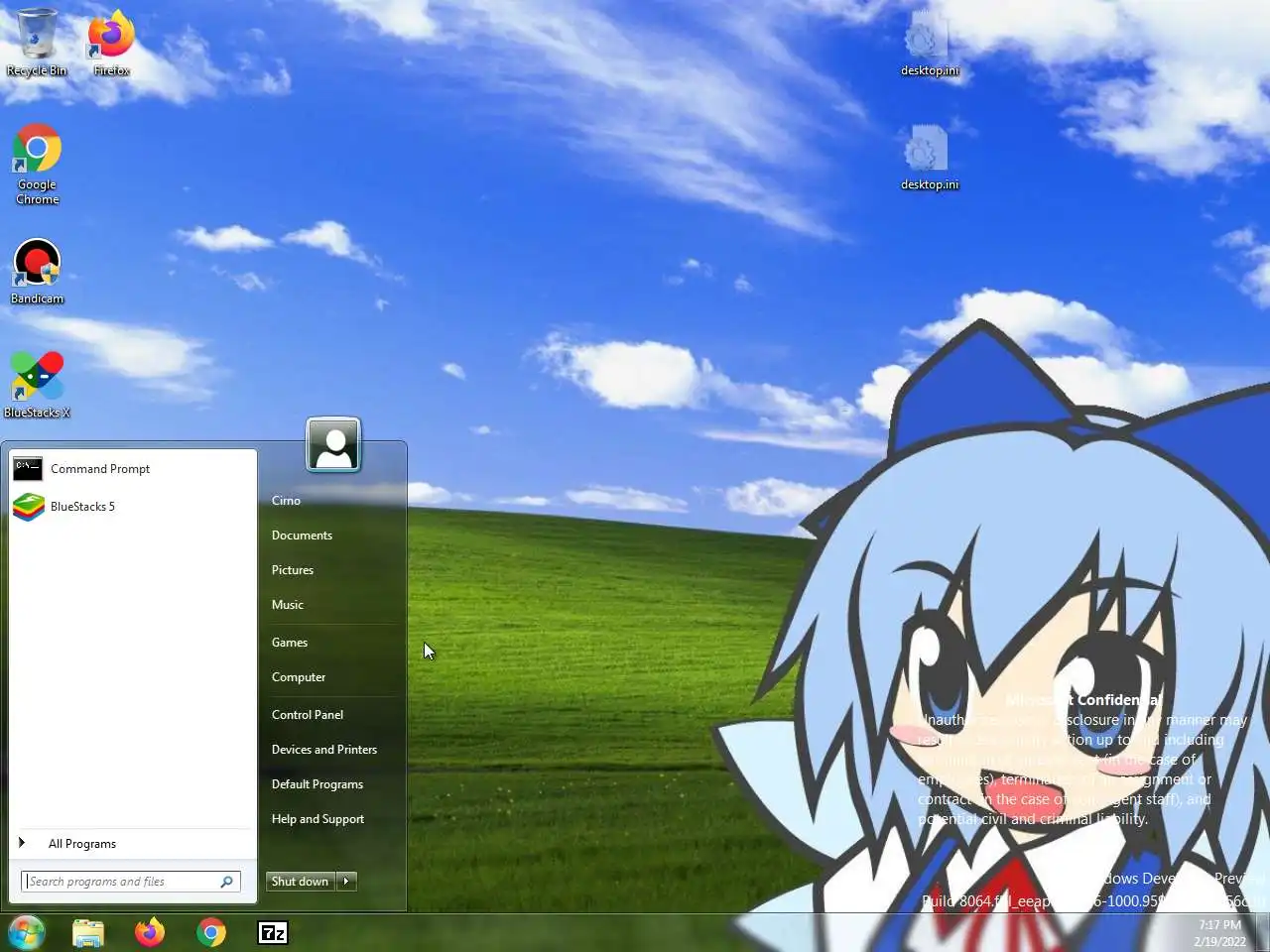Click the Command Prompt icon in Start menu

point(28,468)
